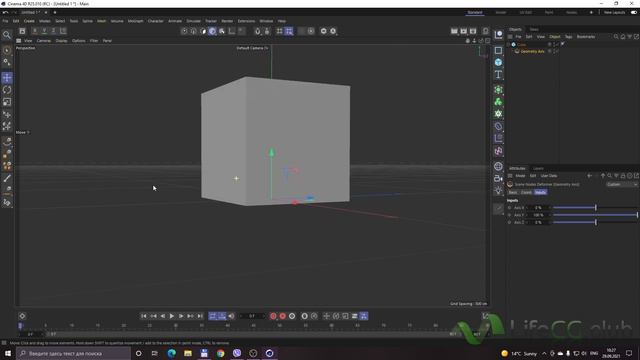Play the animation forward
Image resolution: width=640 pixels, height=360 pixels.
[172, 316]
